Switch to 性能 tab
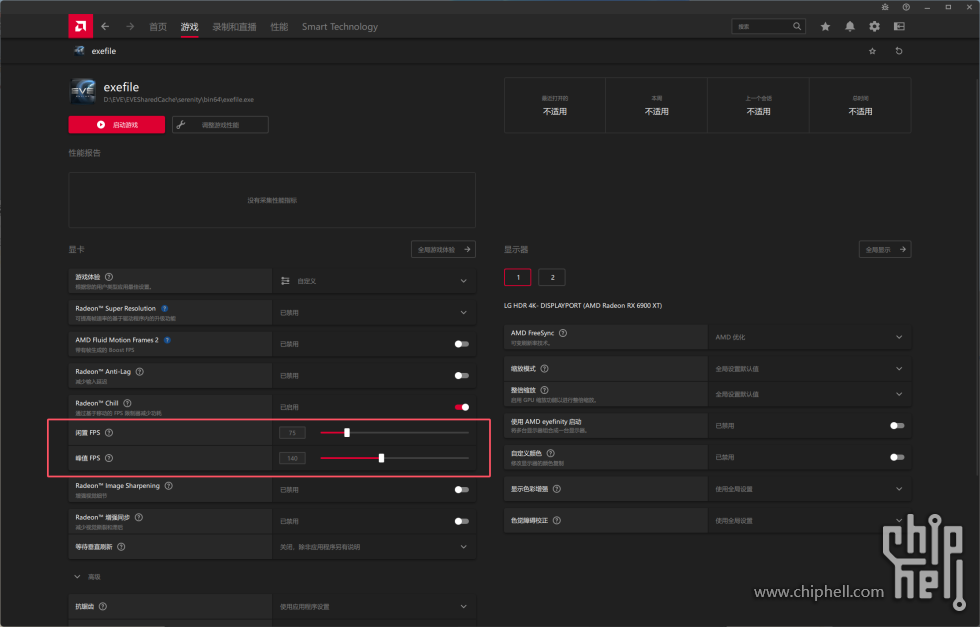Viewport: 980px width, 627px height. tap(279, 27)
